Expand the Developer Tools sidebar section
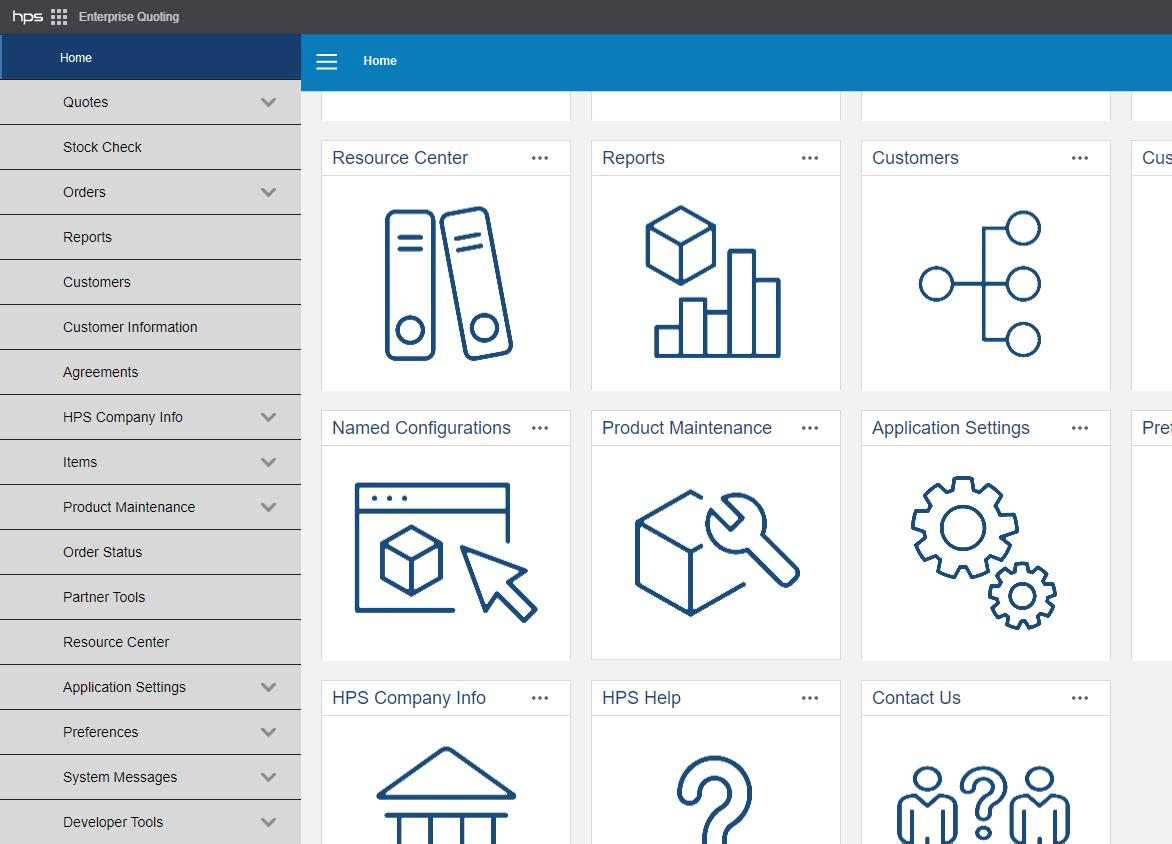This screenshot has height=844, width=1172. point(268,822)
